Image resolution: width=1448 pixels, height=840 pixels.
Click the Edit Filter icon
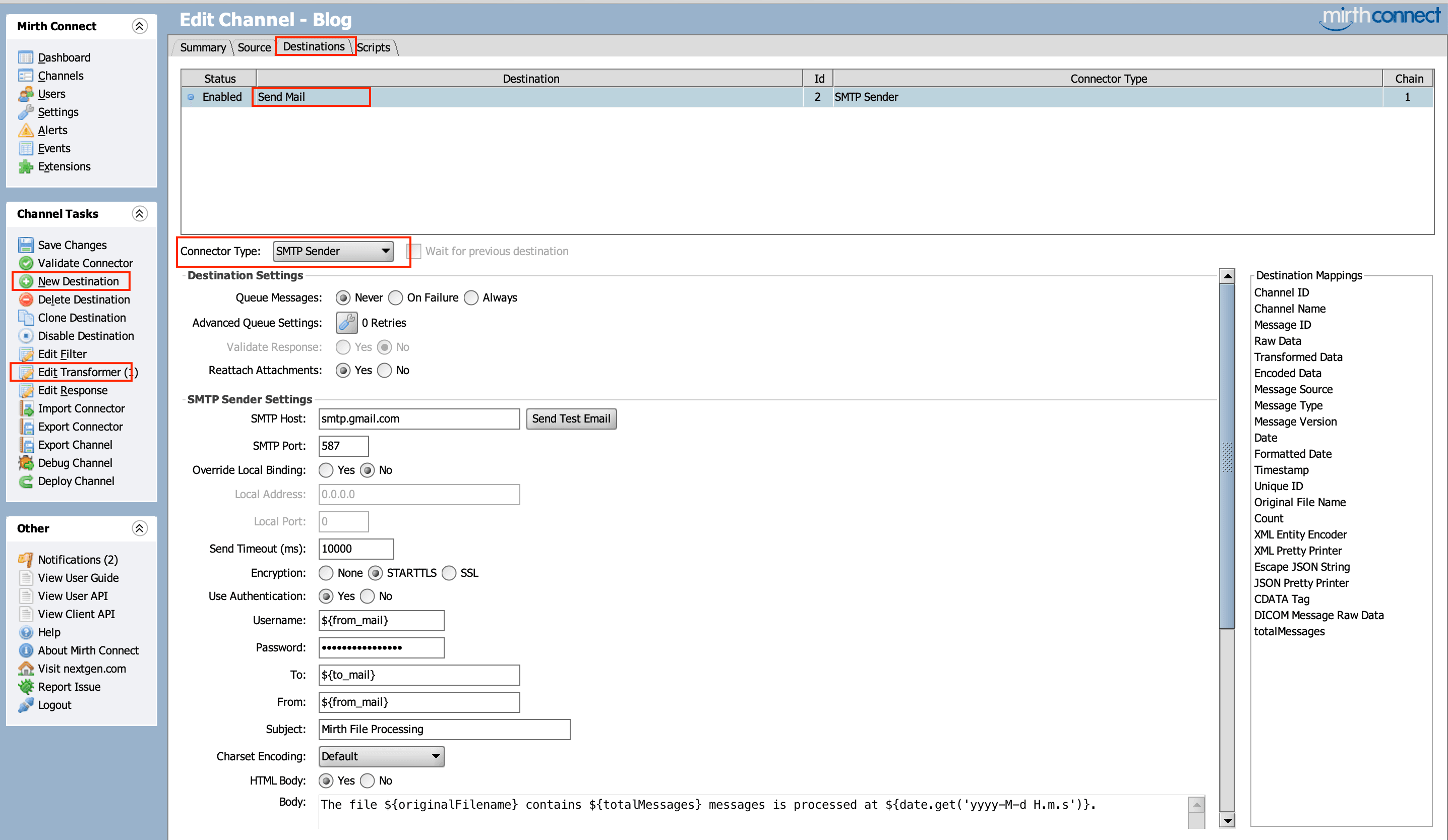(x=26, y=354)
